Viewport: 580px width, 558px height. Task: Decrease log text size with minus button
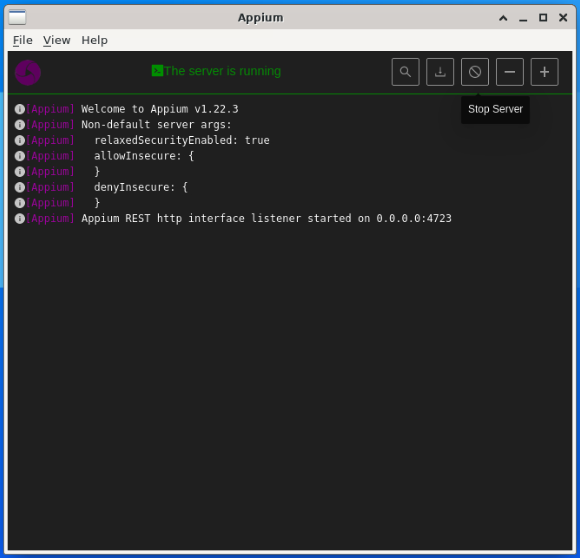click(510, 72)
